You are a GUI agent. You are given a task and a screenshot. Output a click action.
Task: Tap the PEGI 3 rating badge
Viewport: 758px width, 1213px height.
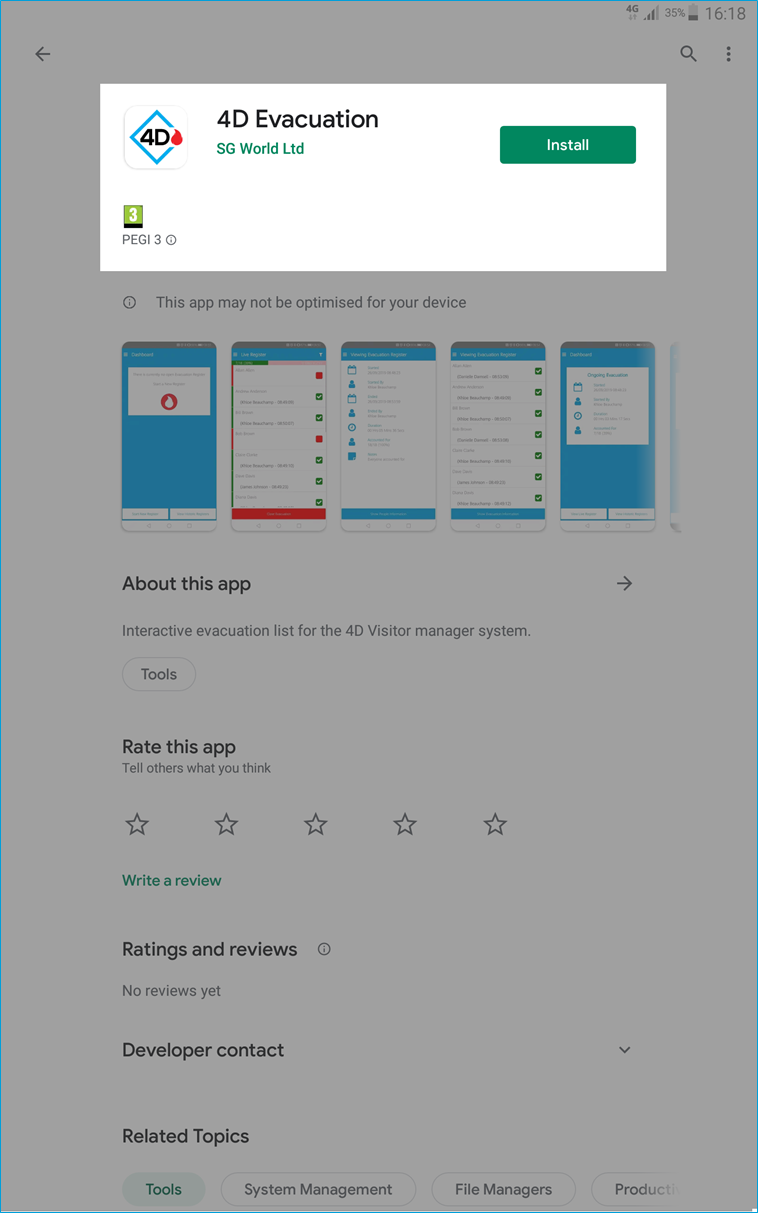tap(133, 216)
